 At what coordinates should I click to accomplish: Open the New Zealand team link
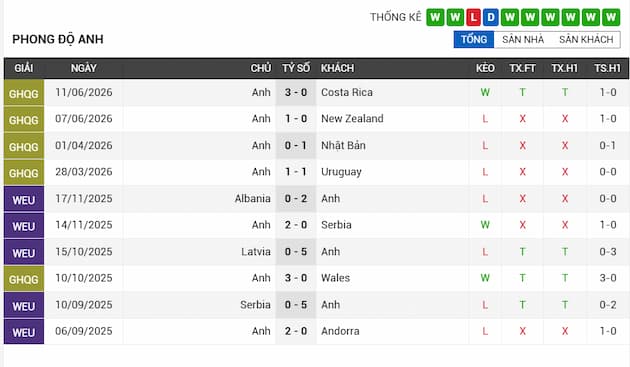tap(352, 119)
